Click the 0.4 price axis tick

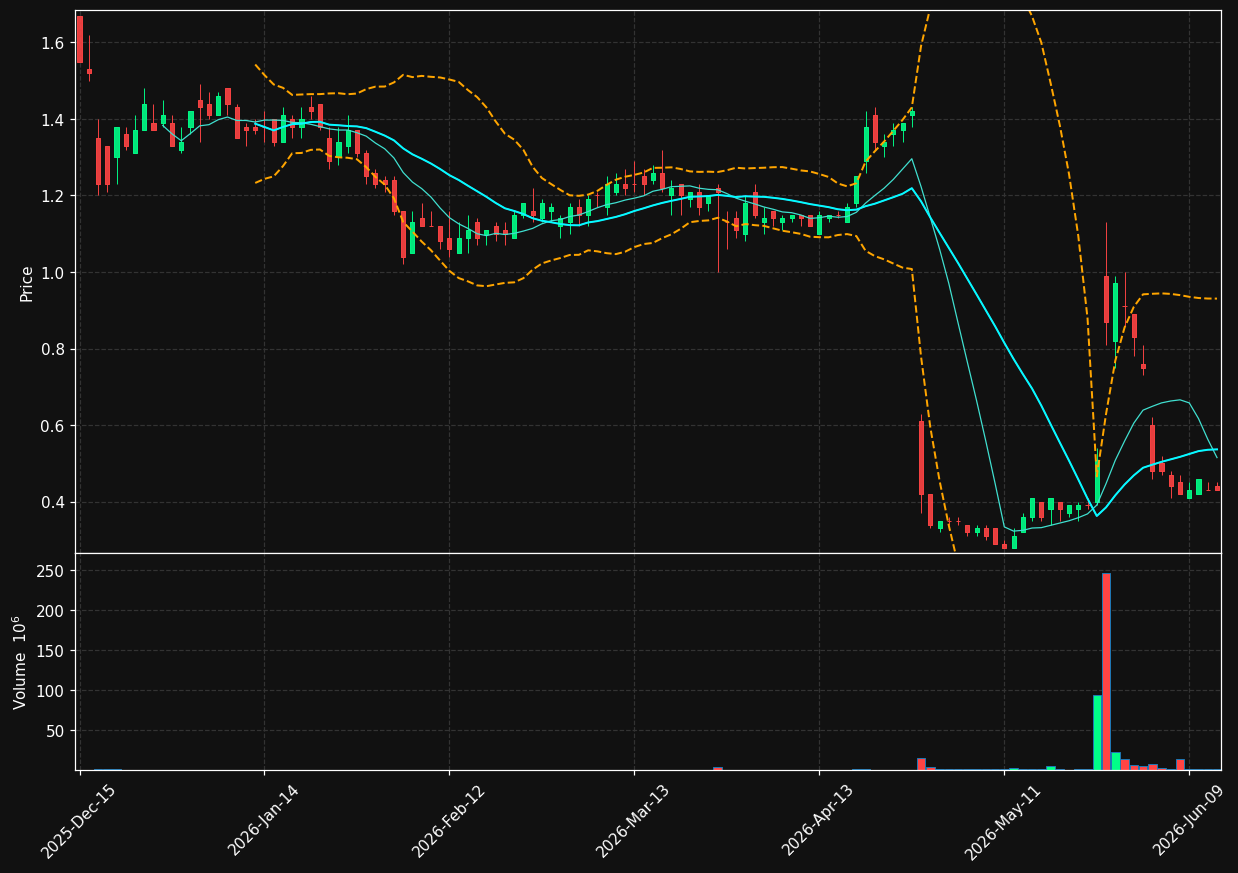54,502
